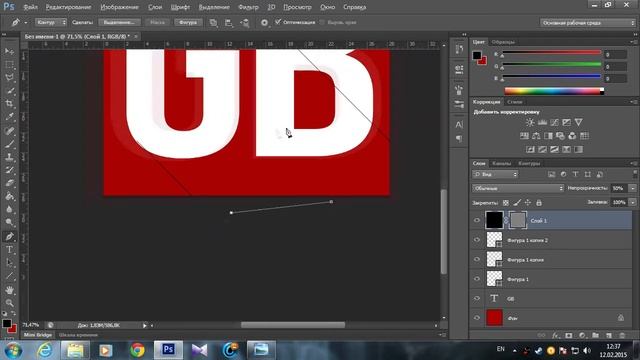Open the layer filter Вид dropdown
The width and height of the screenshot is (640, 360).
tap(495, 174)
